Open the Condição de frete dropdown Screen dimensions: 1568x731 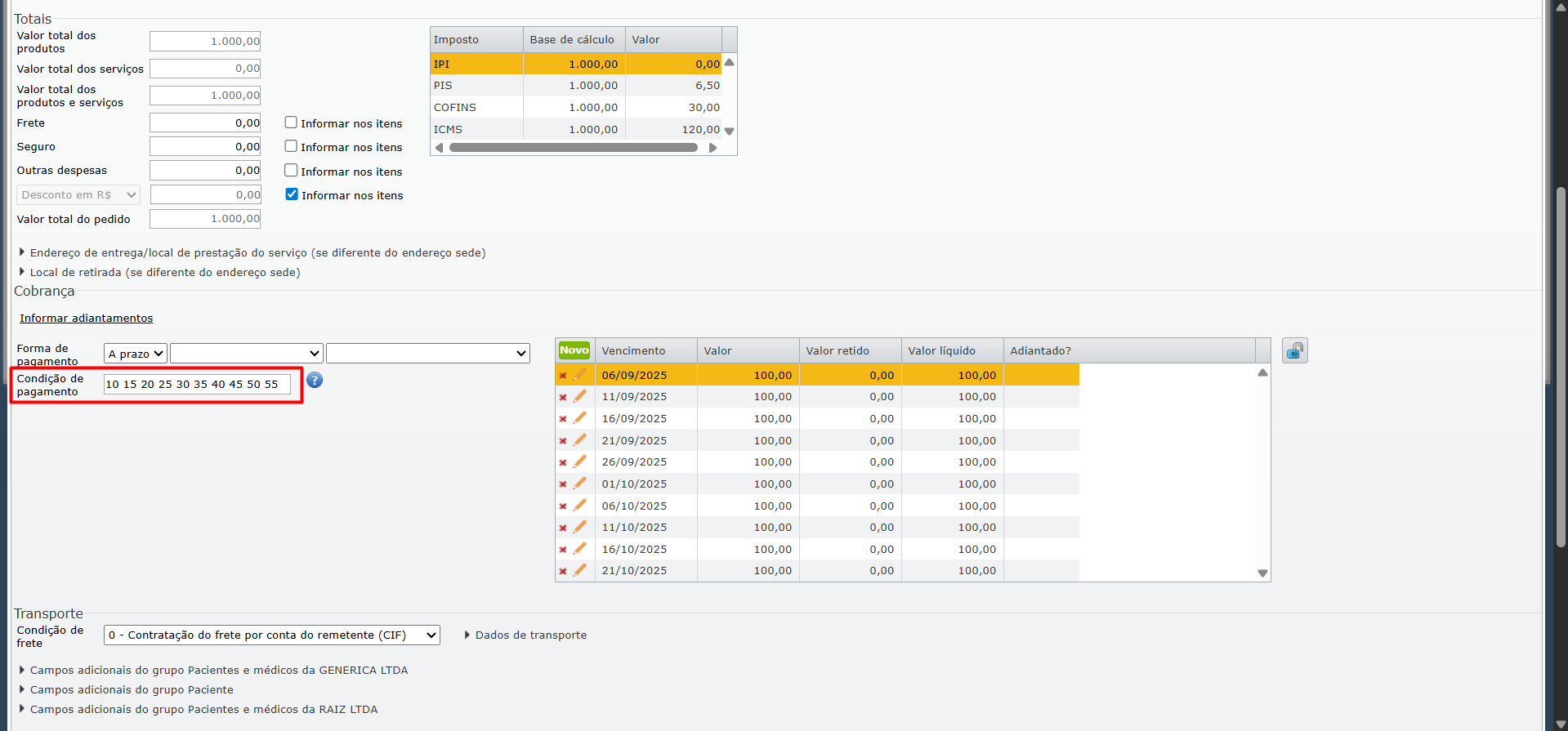click(271, 635)
